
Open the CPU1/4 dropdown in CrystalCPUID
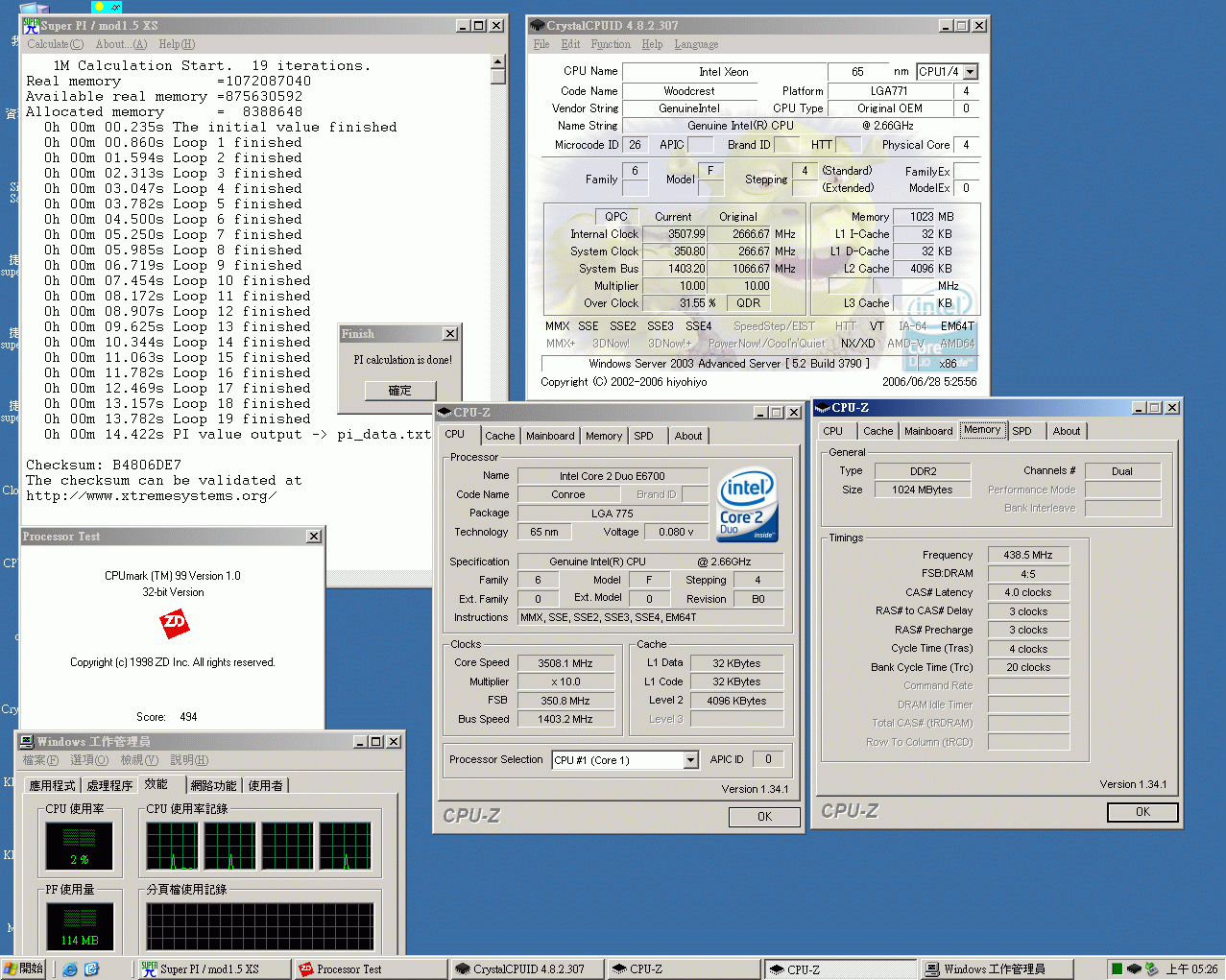[971, 72]
